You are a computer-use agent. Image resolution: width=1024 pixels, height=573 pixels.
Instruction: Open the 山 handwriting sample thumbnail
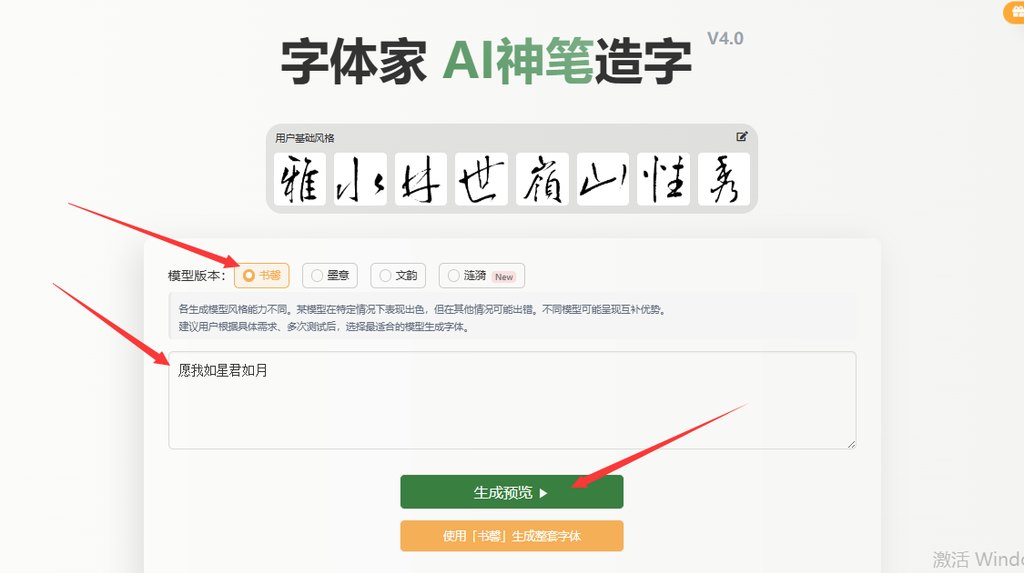603,179
